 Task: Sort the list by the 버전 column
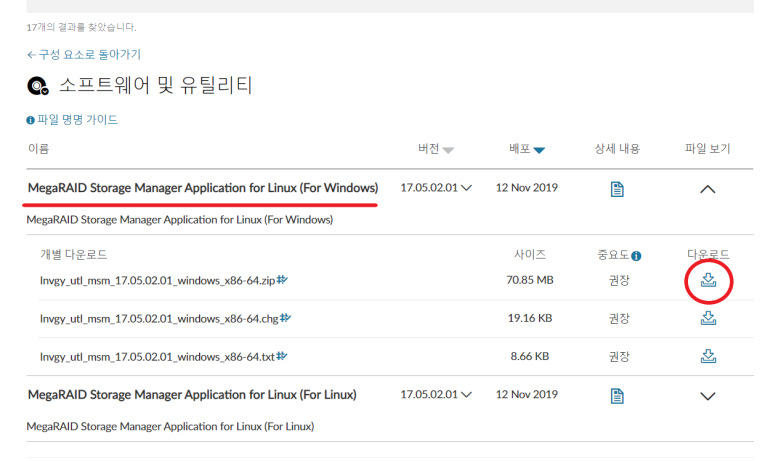[436, 149]
